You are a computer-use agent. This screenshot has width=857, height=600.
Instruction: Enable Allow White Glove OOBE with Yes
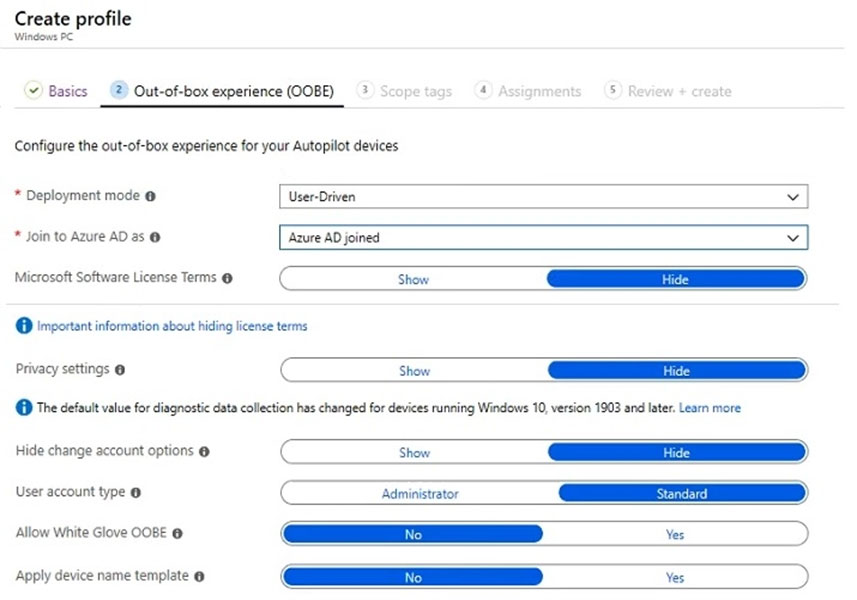(x=675, y=534)
